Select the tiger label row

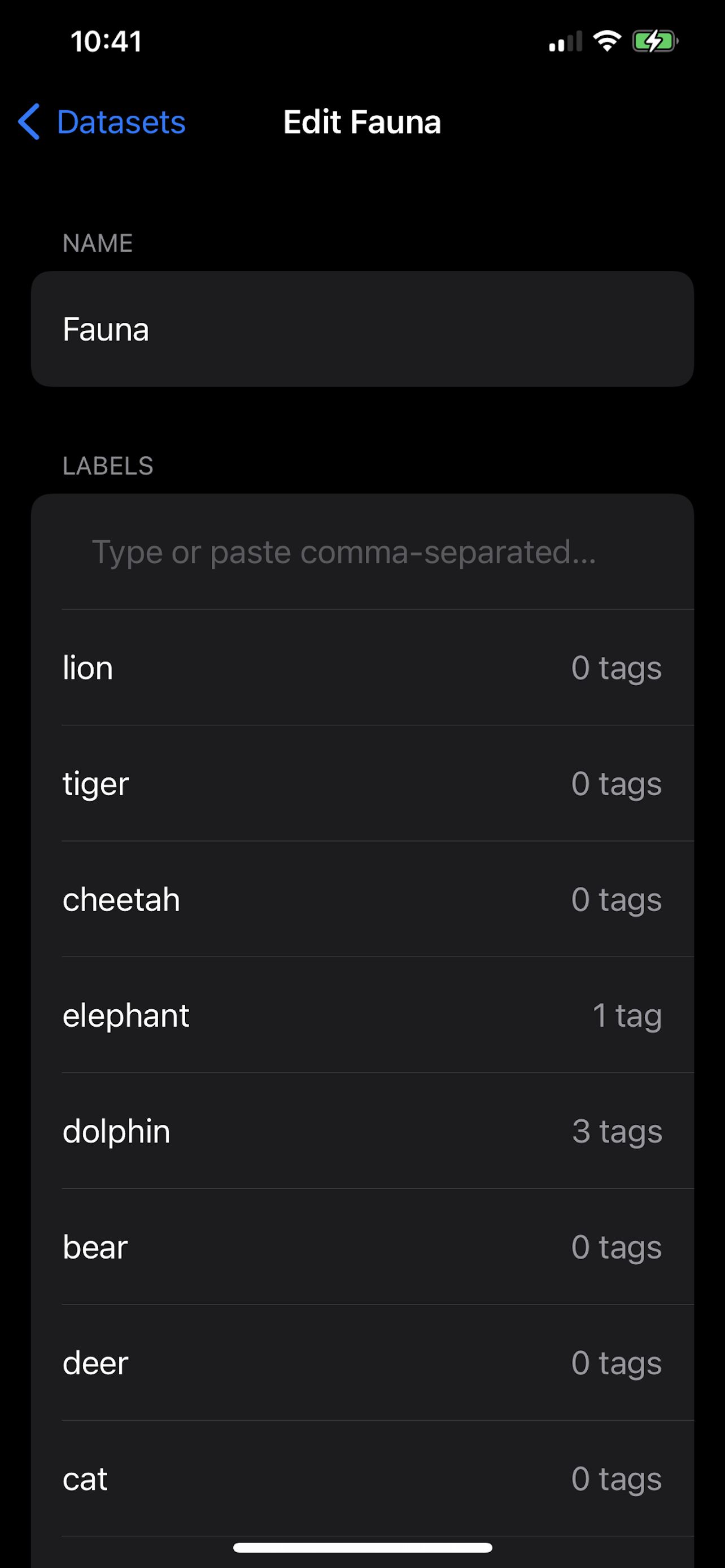click(x=362, y=783)
